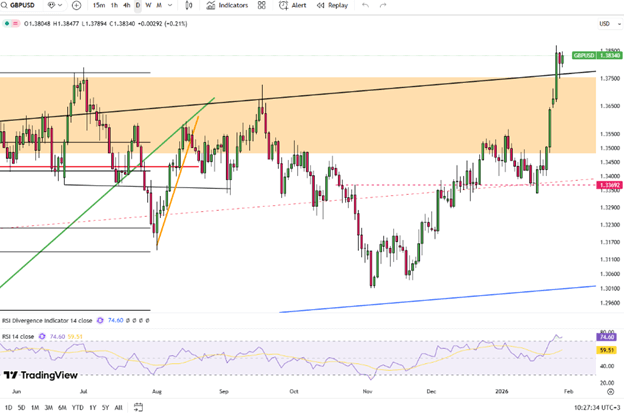The height and width of the screenshot is (414, 624).
Task: Open the GBPUSD symbol search
Action: [30, 6]
